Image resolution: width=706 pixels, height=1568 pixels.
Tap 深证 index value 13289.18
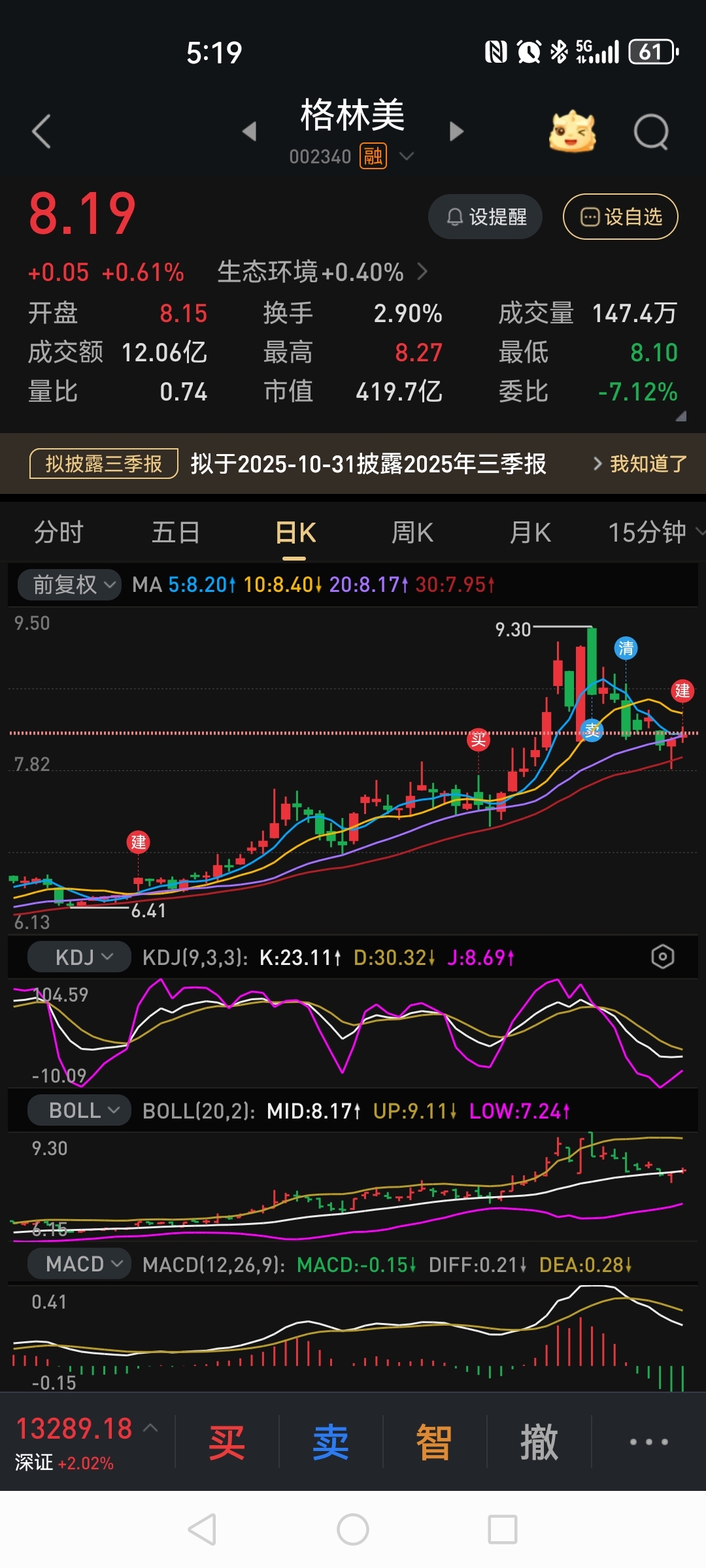pos(74,1429)
